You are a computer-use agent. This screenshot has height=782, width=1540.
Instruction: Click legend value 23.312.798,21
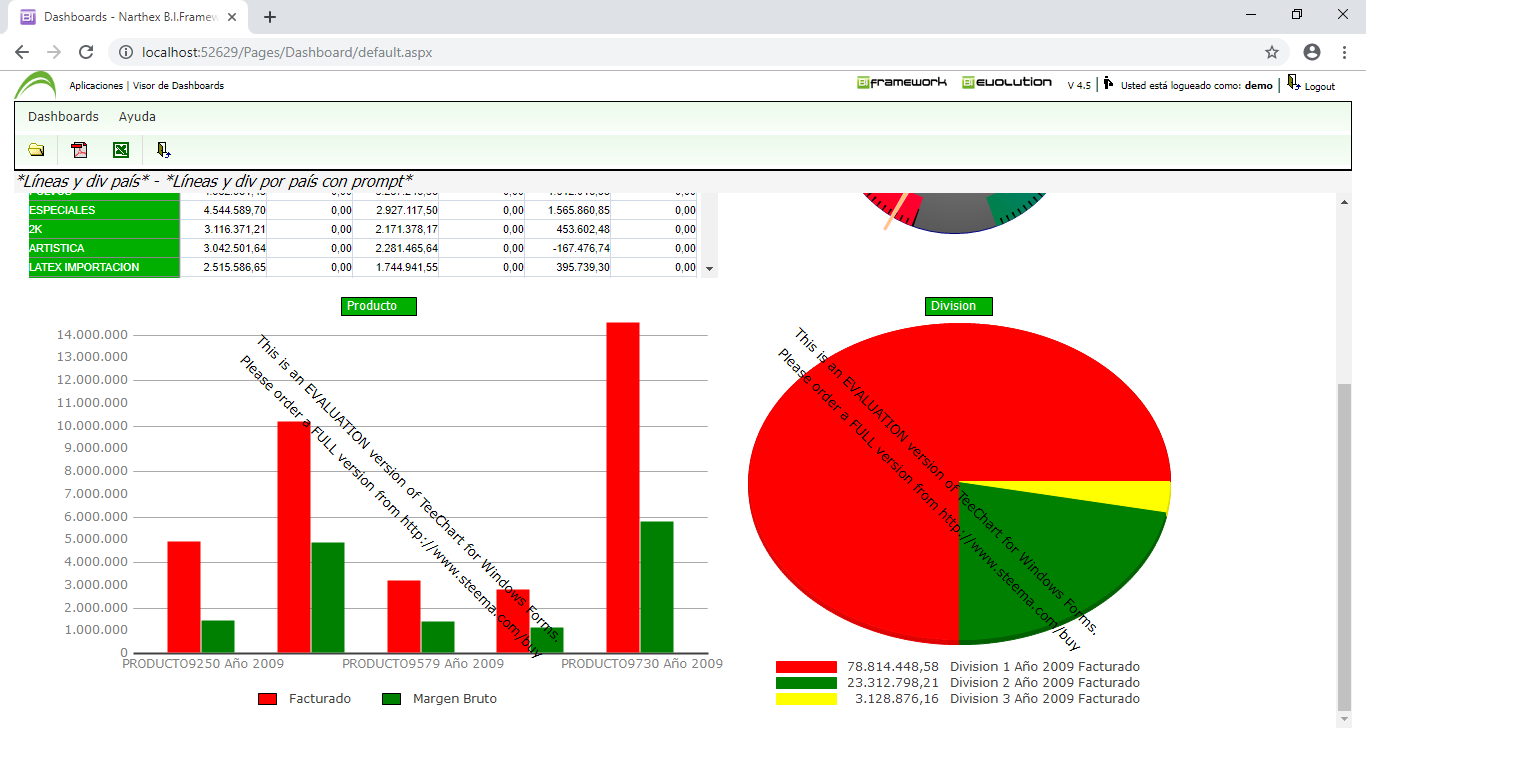[x=893, y=683]
